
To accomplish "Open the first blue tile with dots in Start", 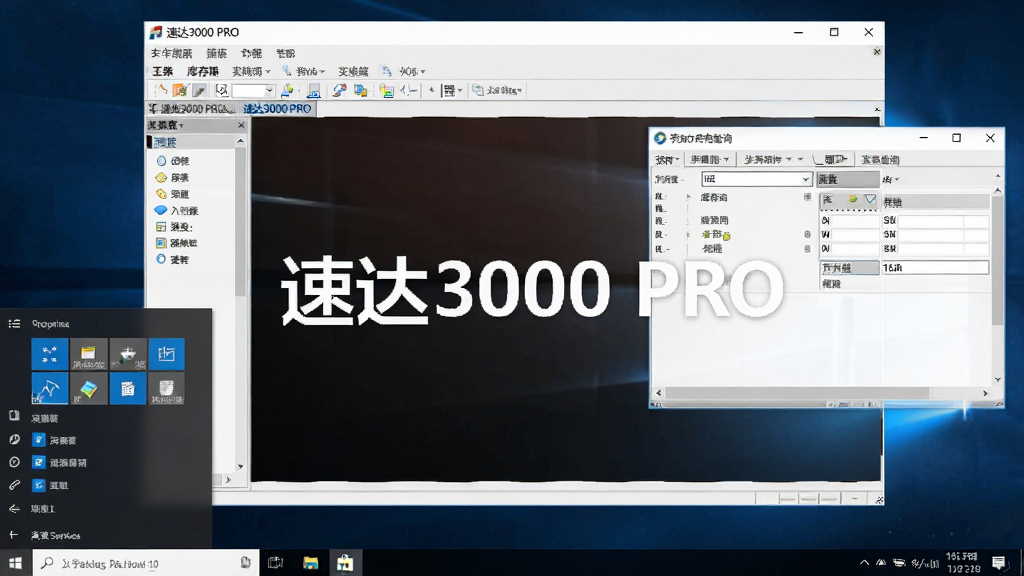I will point(50,355).
